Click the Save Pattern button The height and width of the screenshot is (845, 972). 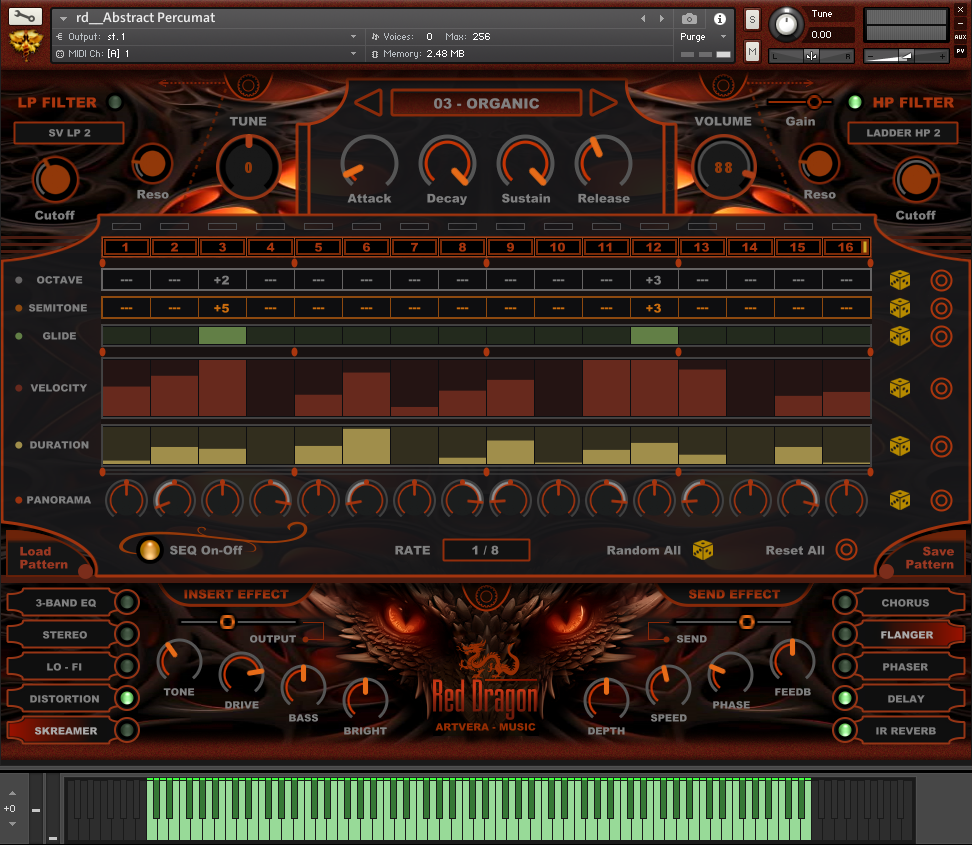tap(929, 558)
